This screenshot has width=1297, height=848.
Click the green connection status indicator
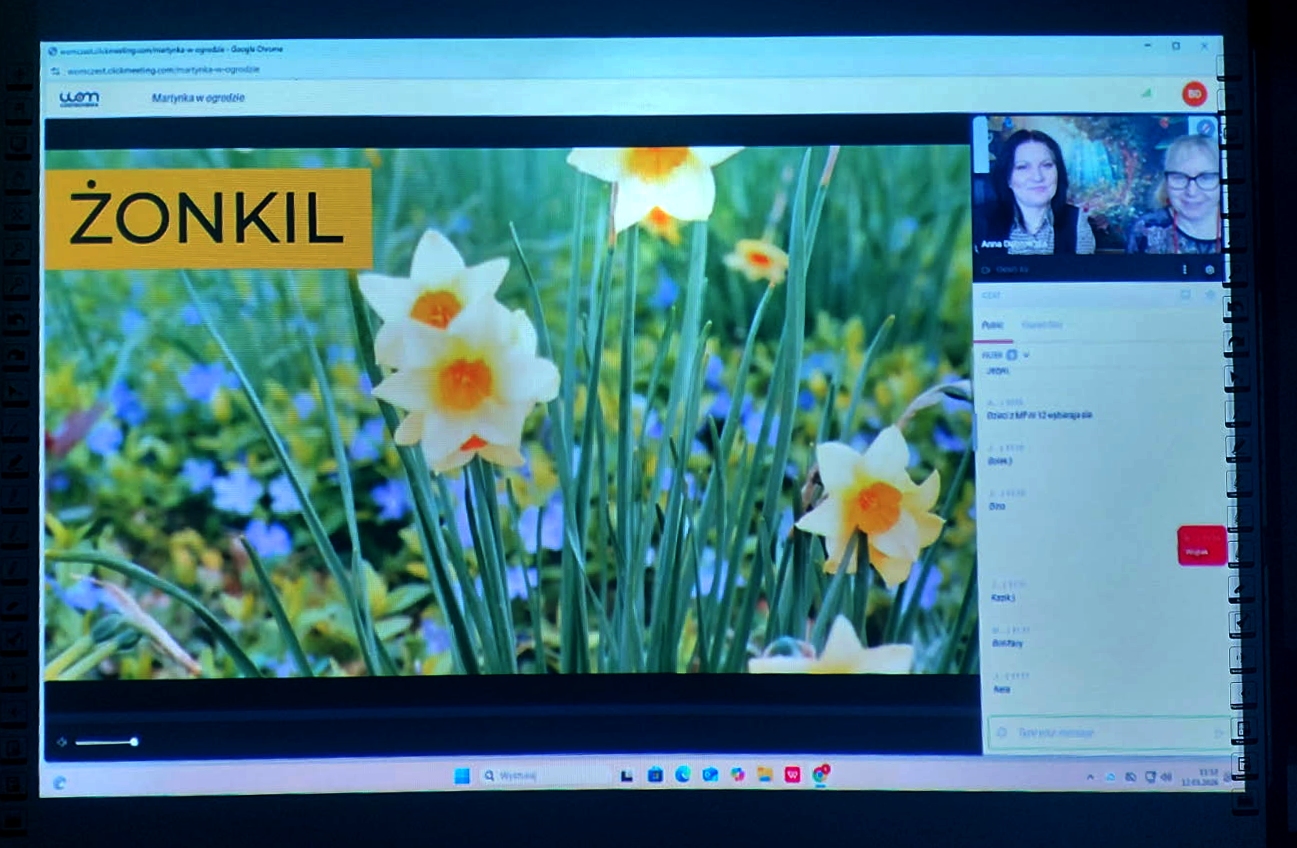pyautogui.click(x=1146, y=94)
